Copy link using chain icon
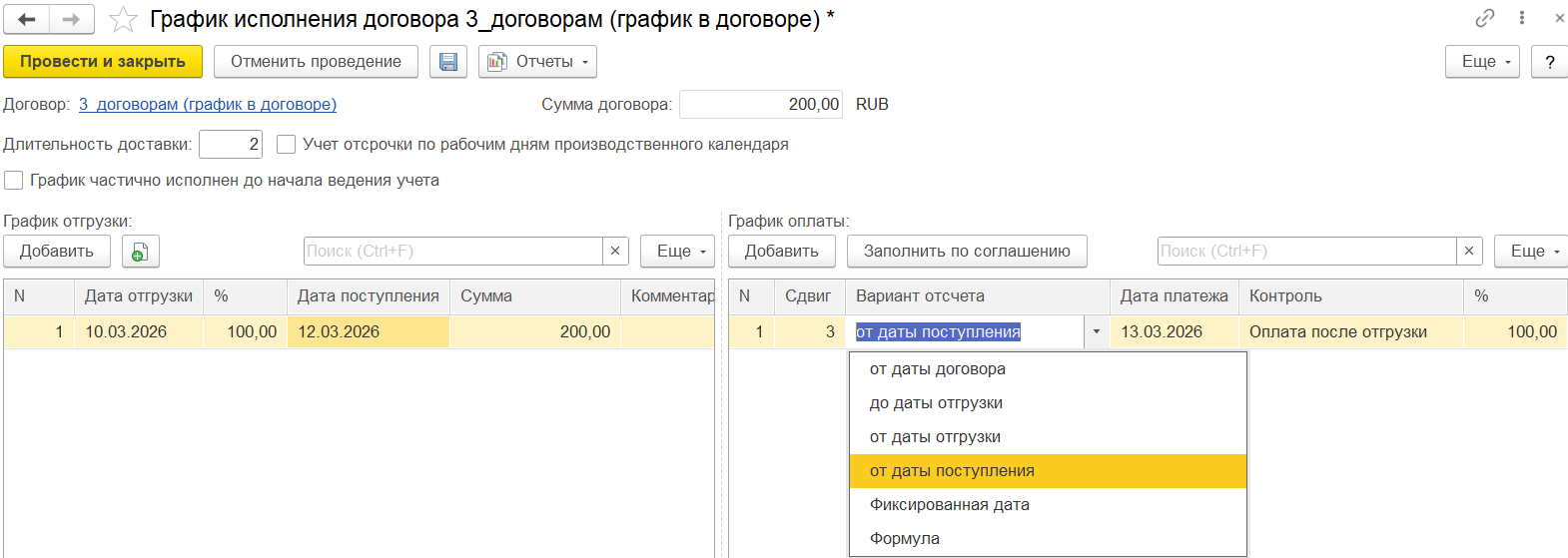Screen dimensions: 1568x558 (x=1485, y=18)
